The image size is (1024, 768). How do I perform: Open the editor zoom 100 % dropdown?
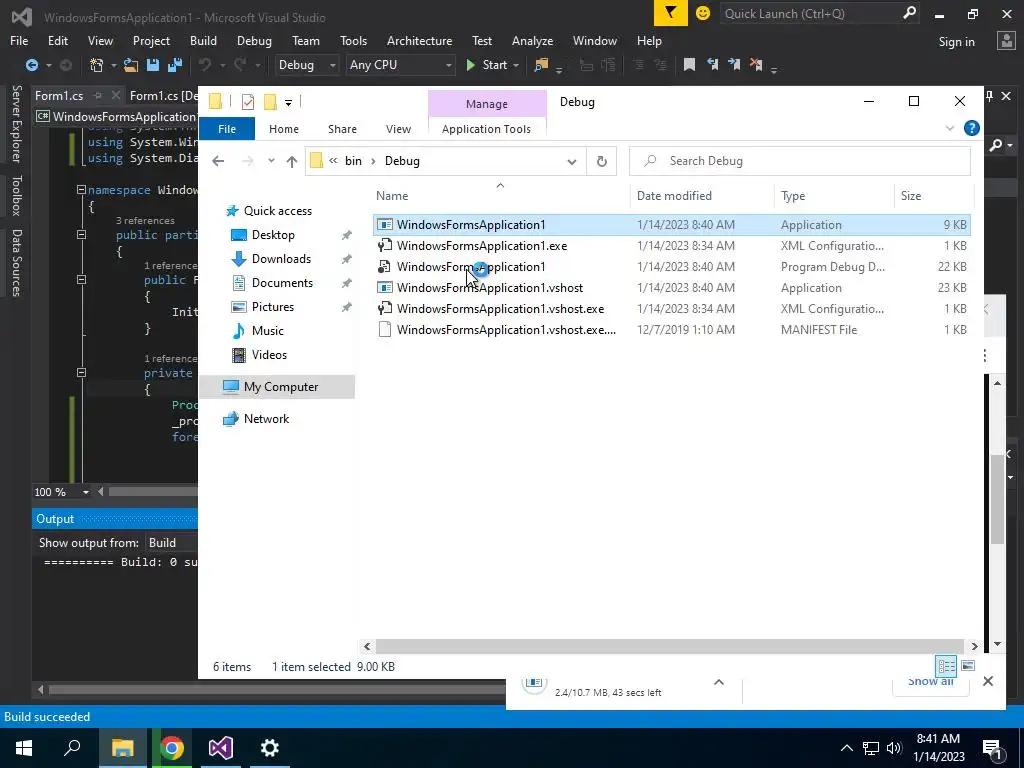[x=85, y=492]
